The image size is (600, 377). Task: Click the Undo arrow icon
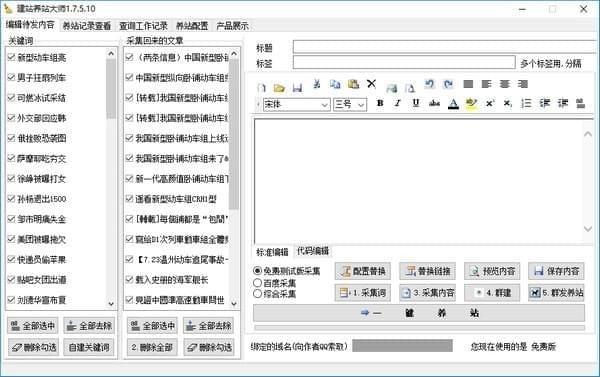pyautogui.click(x=429, y=84)
